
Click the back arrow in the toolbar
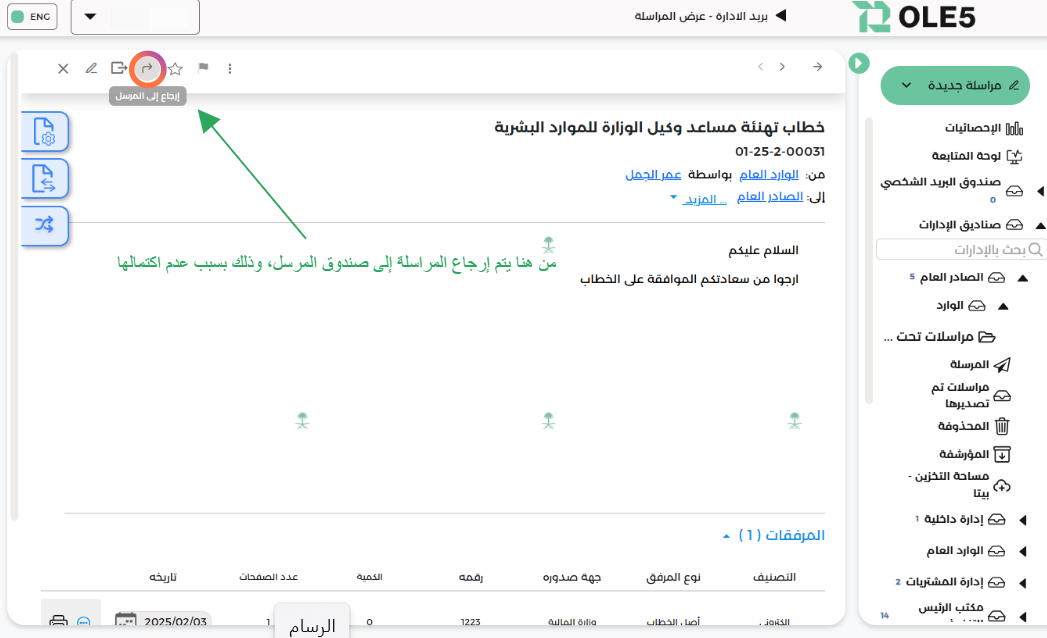coord(817,67)
